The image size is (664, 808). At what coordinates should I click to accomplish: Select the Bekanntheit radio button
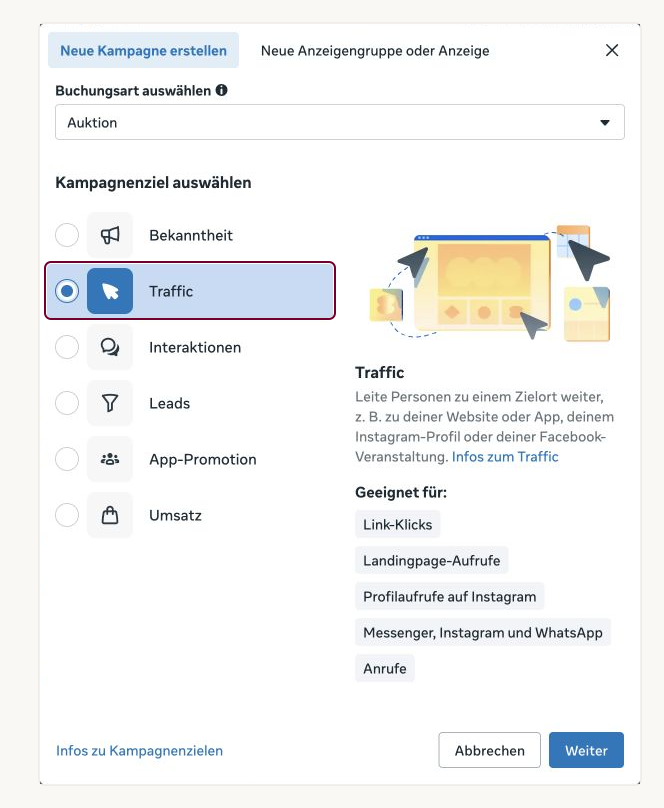(67, 235)
